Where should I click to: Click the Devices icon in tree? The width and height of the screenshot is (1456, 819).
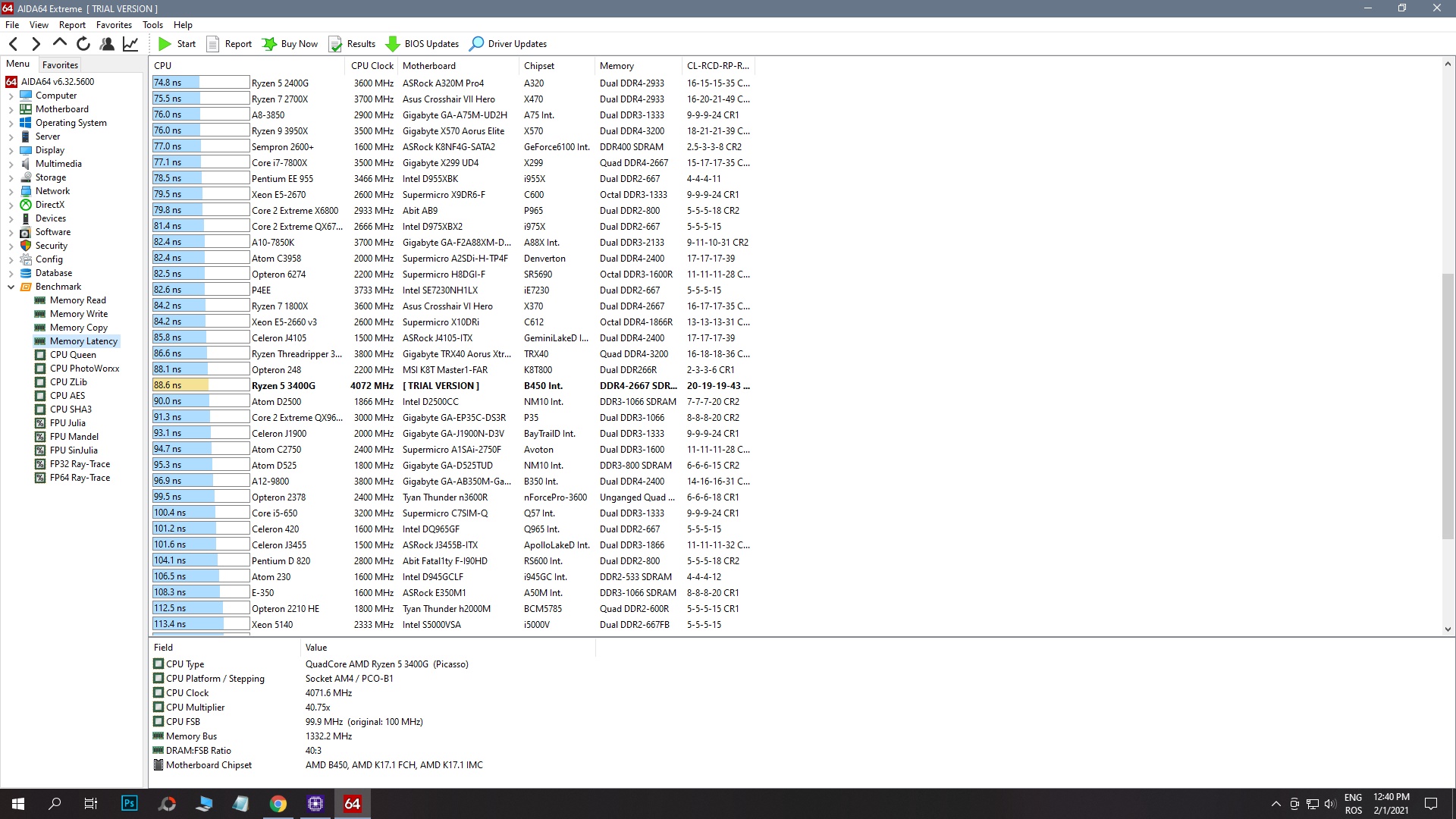click(x=26, y=218)
